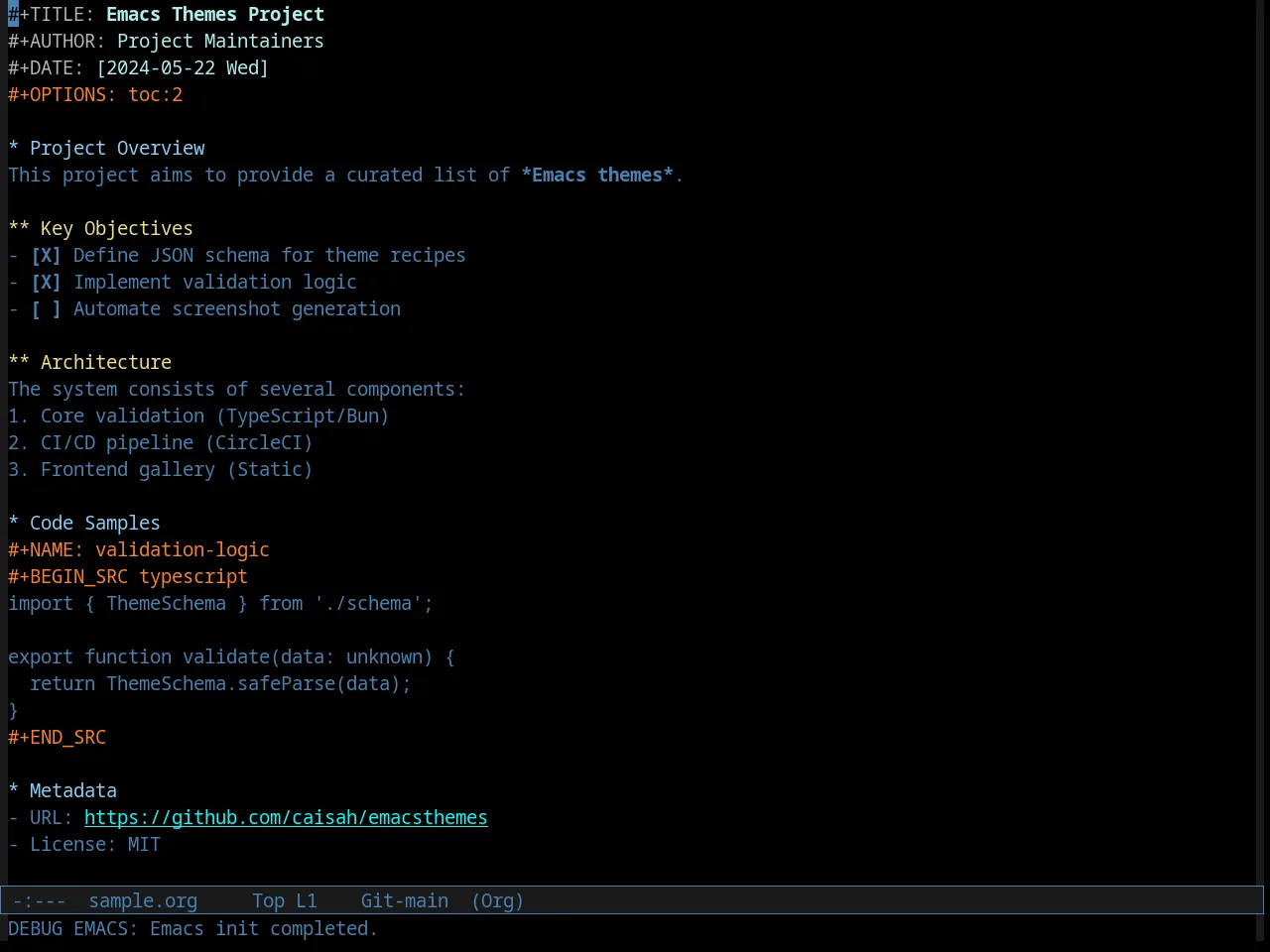Viewport: 1270px width, 952px height.
Task: Click the closing brace of validate function
Action: (x=13, y=711)
